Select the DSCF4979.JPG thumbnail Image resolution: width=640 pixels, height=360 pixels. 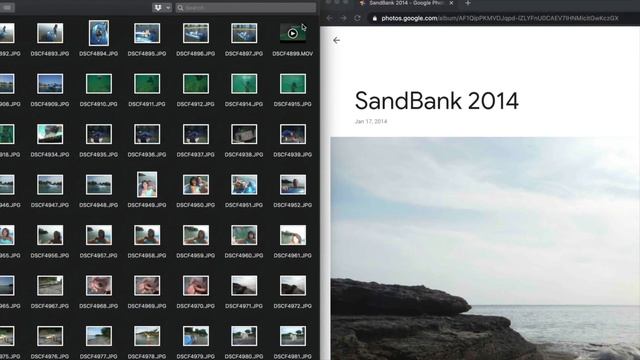coord(196,336)
